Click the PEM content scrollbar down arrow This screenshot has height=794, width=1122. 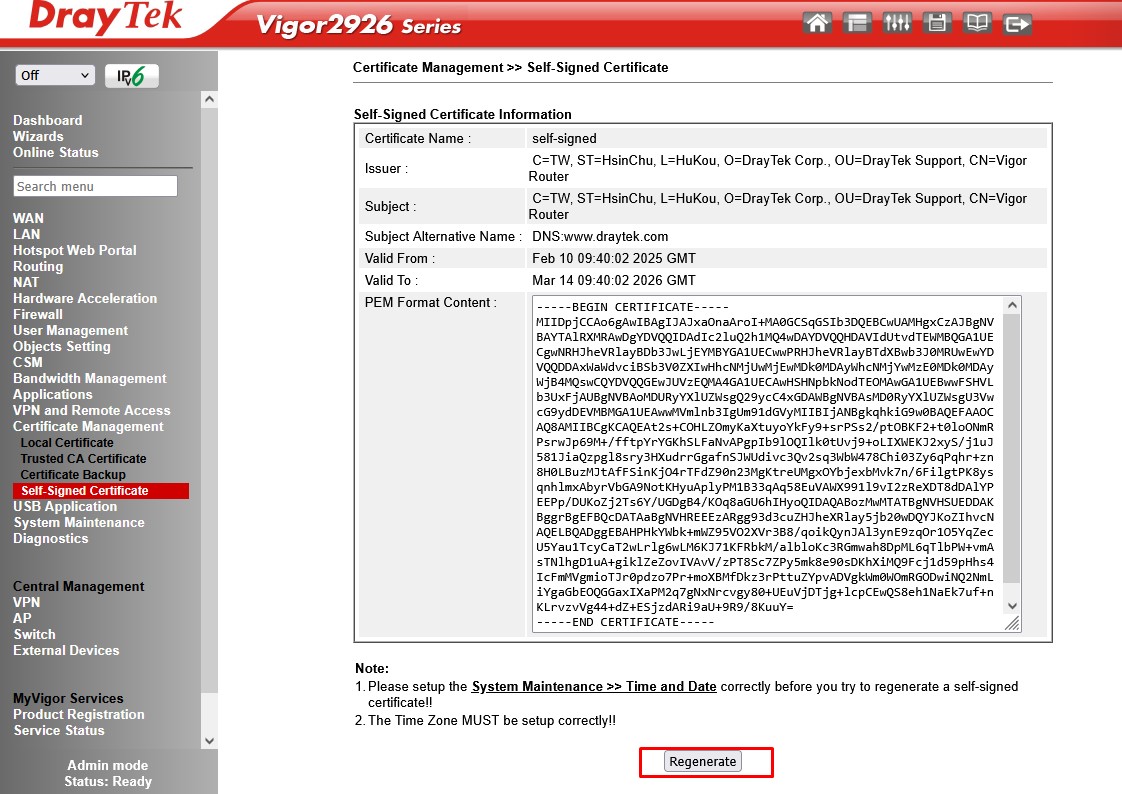pyautogui.click(x=1012, y=605)
